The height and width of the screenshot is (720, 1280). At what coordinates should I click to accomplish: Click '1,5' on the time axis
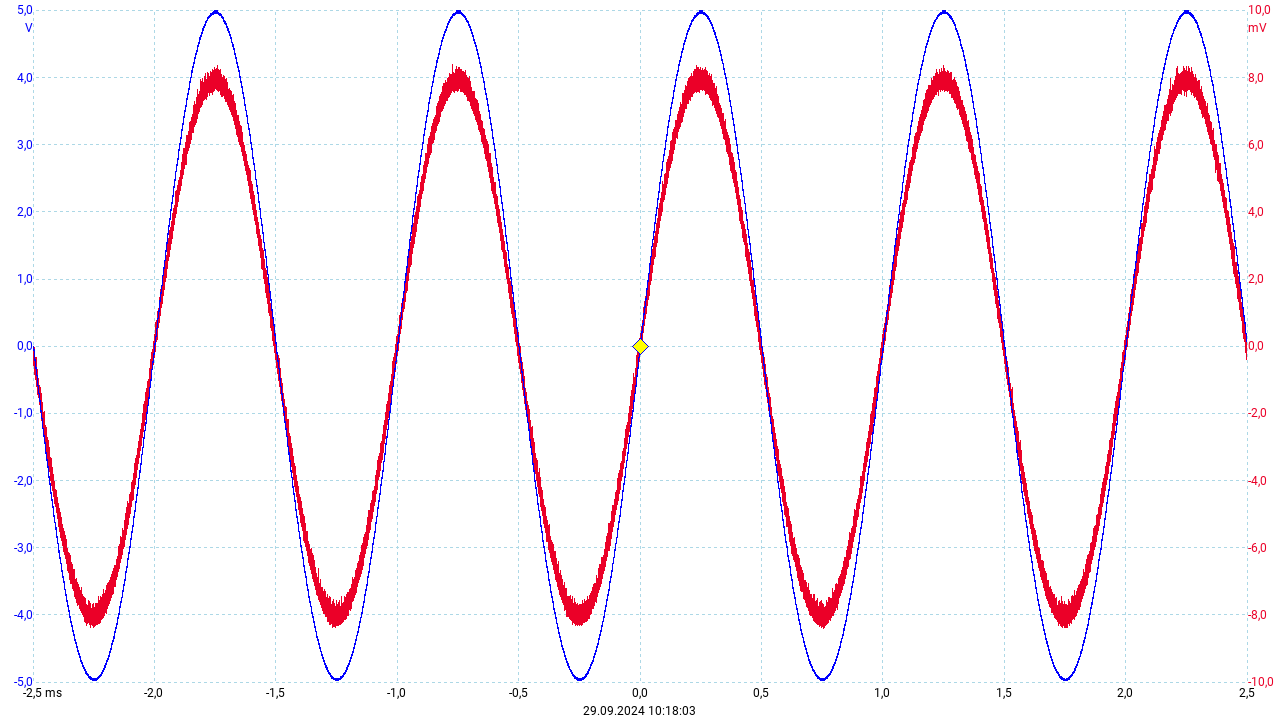click(x=1004, y=693)
